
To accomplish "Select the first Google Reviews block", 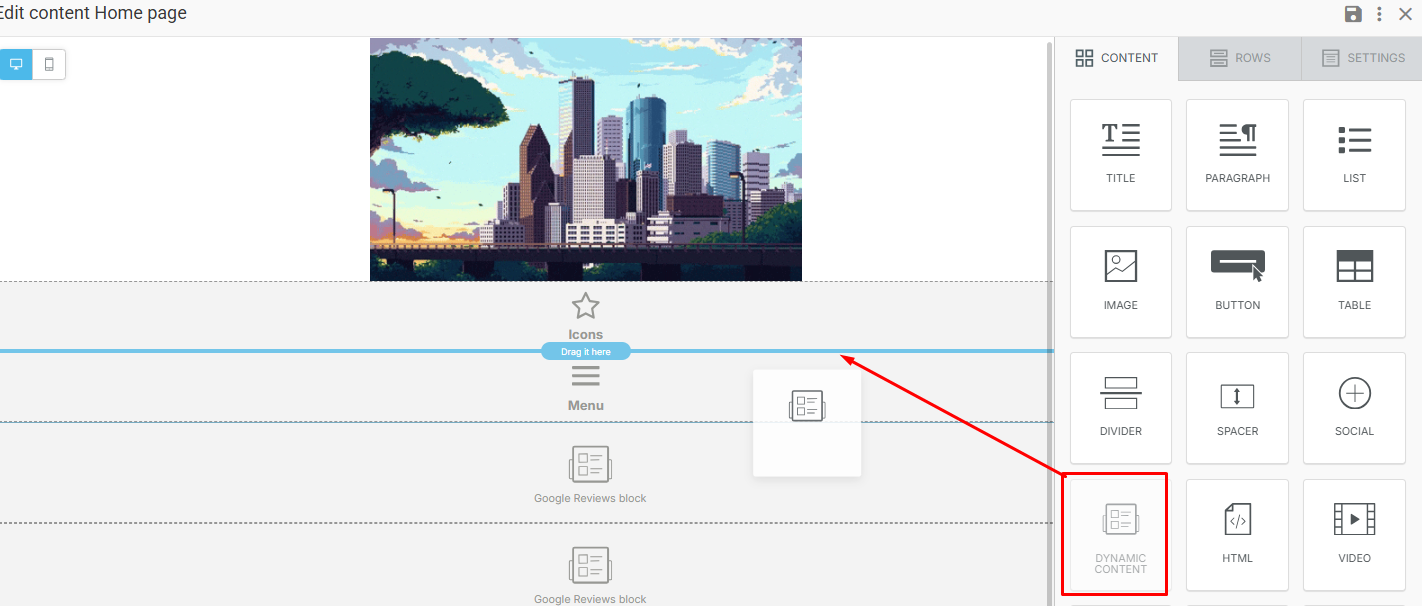I will click(590, 473).
